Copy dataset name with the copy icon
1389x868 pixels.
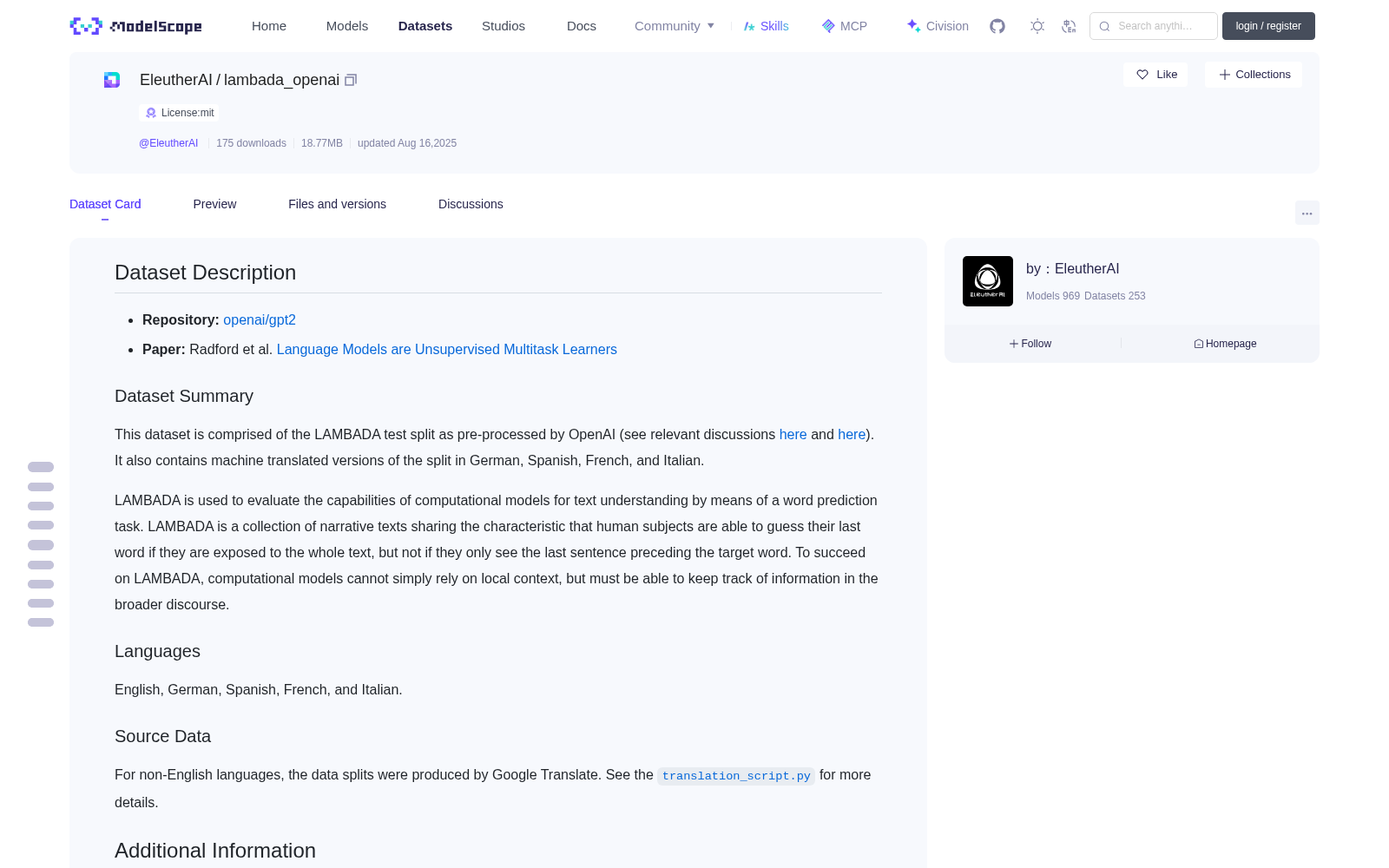351,80
